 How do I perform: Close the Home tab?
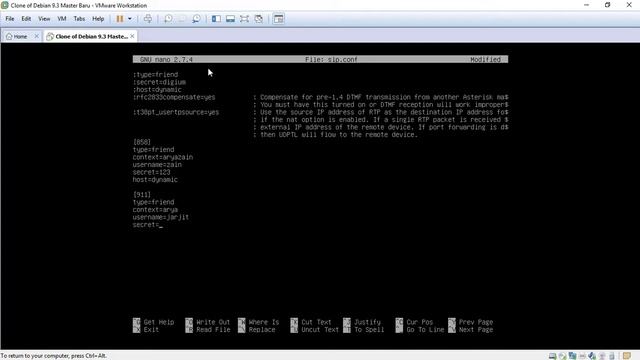click(36, 36)
